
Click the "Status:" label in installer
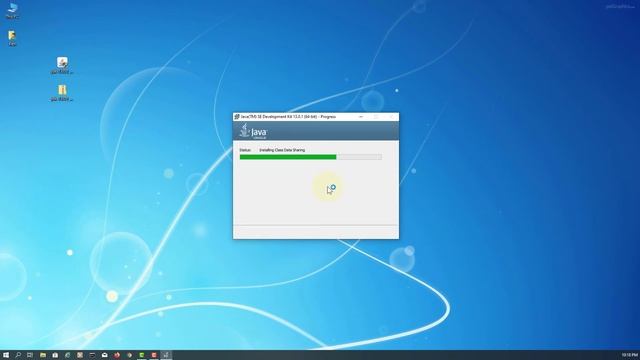[x=245, y=150]
